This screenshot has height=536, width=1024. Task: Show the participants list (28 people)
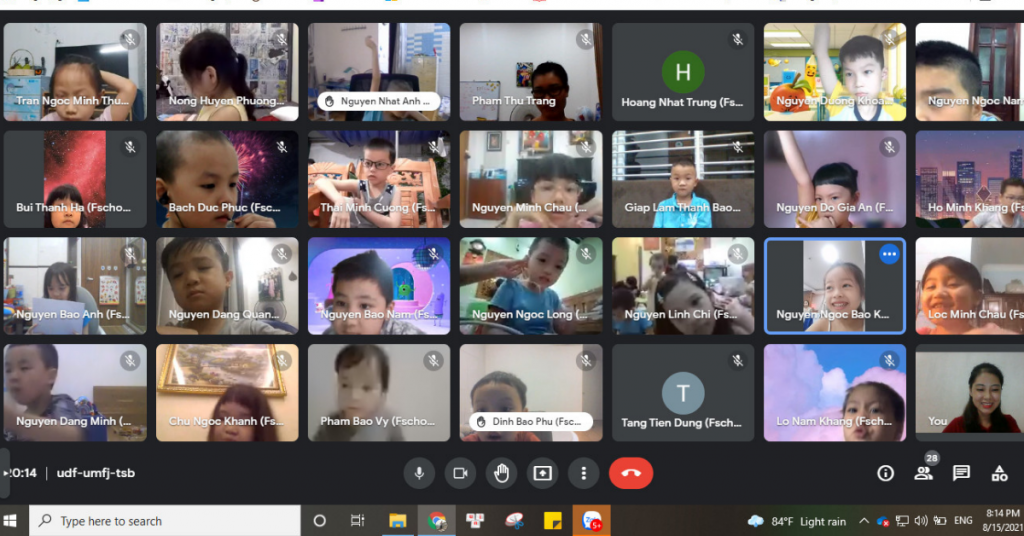[x=923, y=473]
